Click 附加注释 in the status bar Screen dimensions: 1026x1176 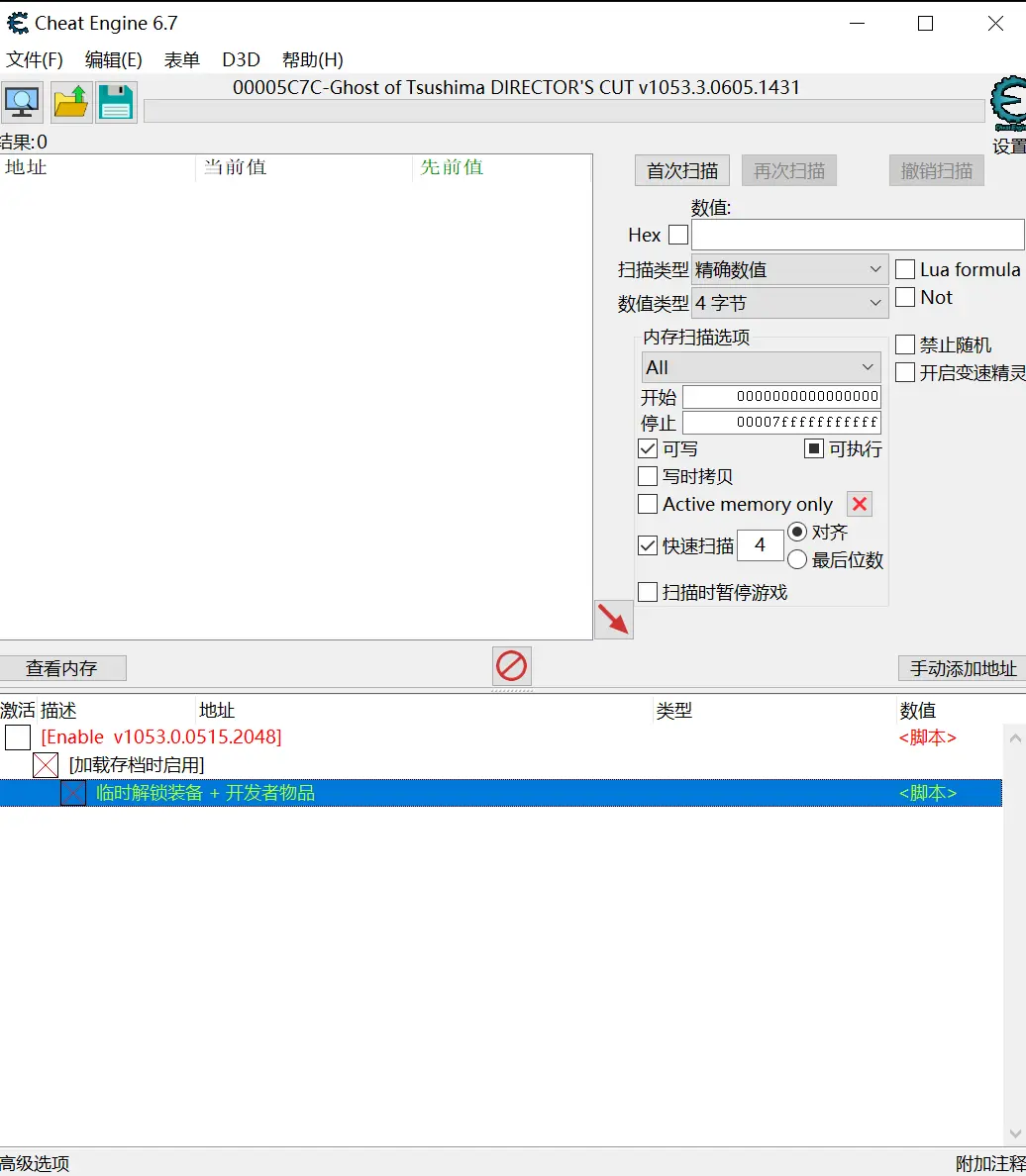pyautogui.click(x=990, y=1163)
